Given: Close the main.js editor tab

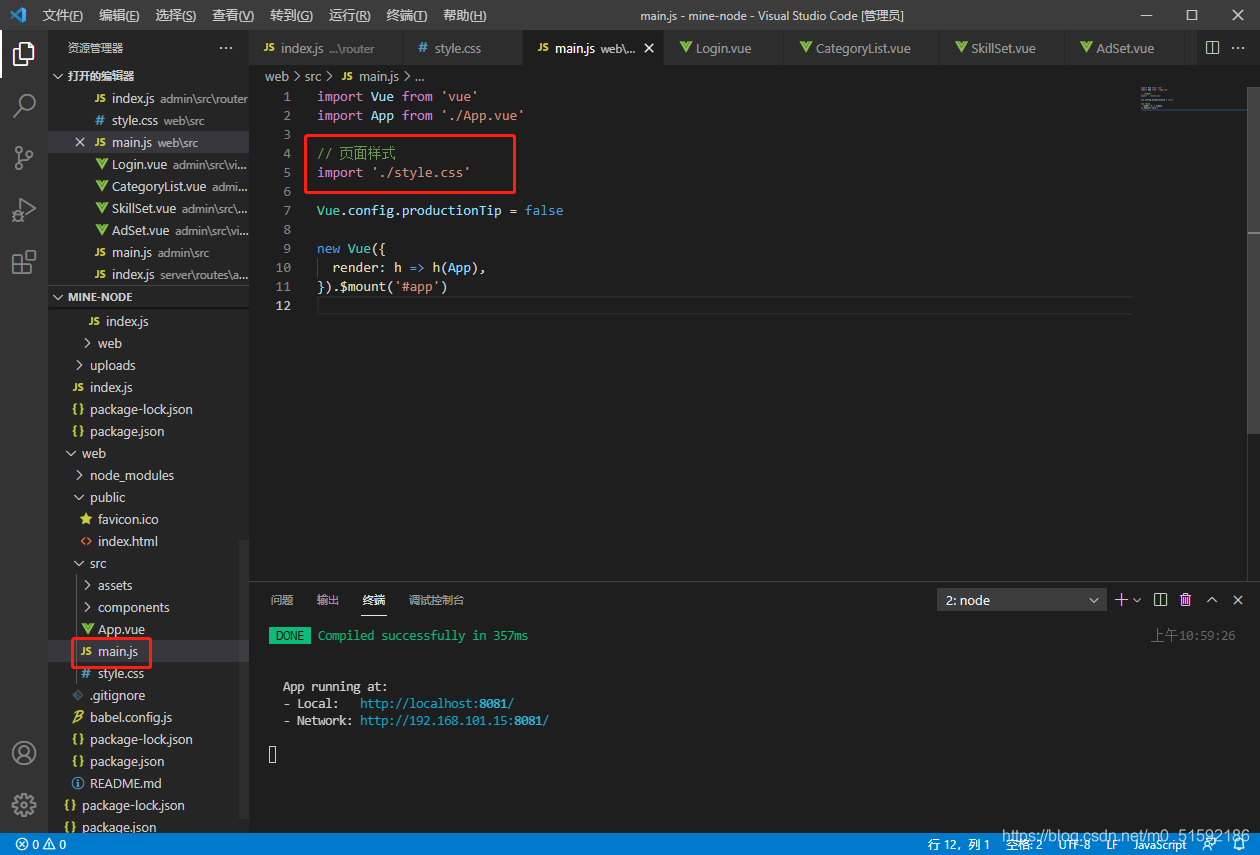Looking at the screenshot, I should pos(649,48).
